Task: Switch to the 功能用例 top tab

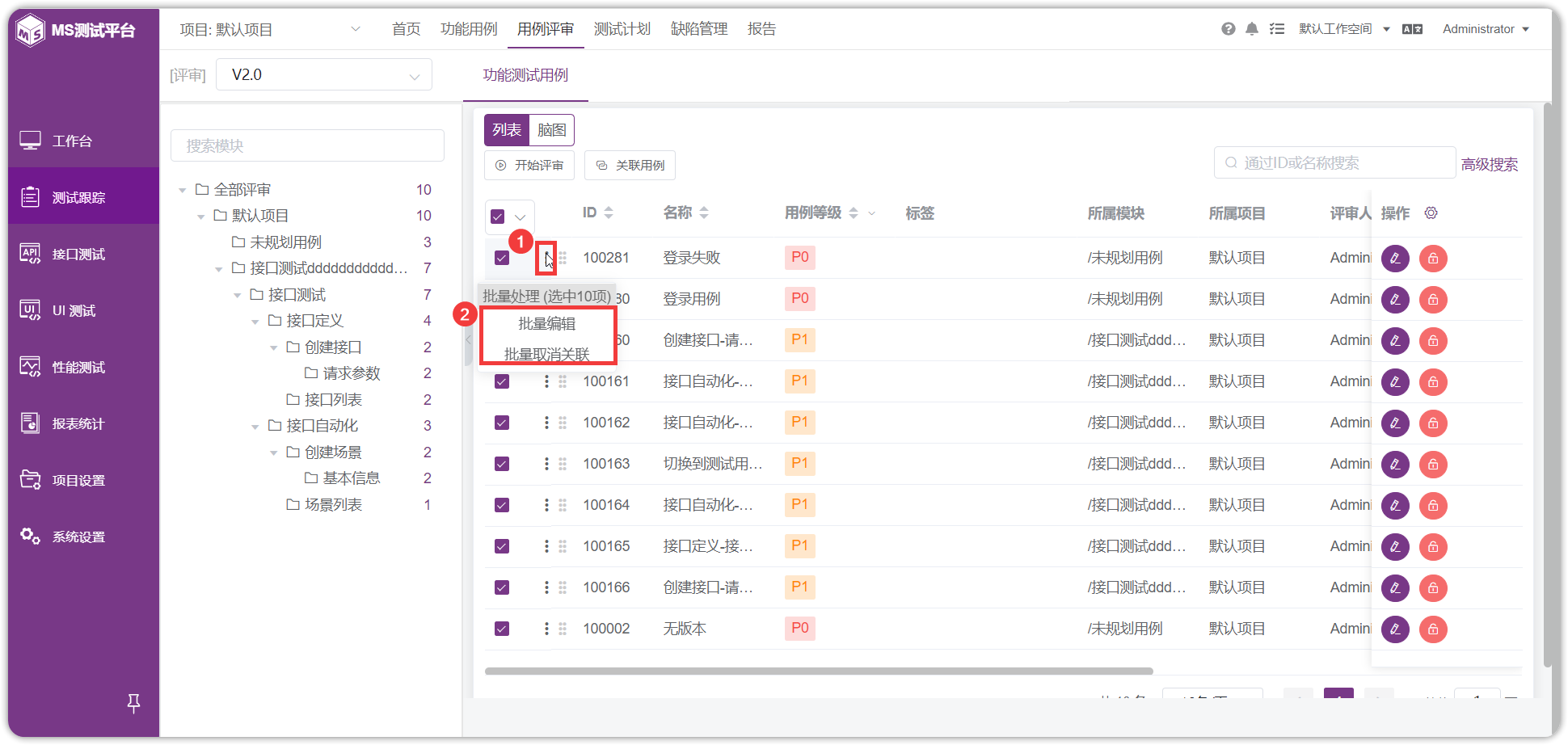Action: tap(469, 29)
